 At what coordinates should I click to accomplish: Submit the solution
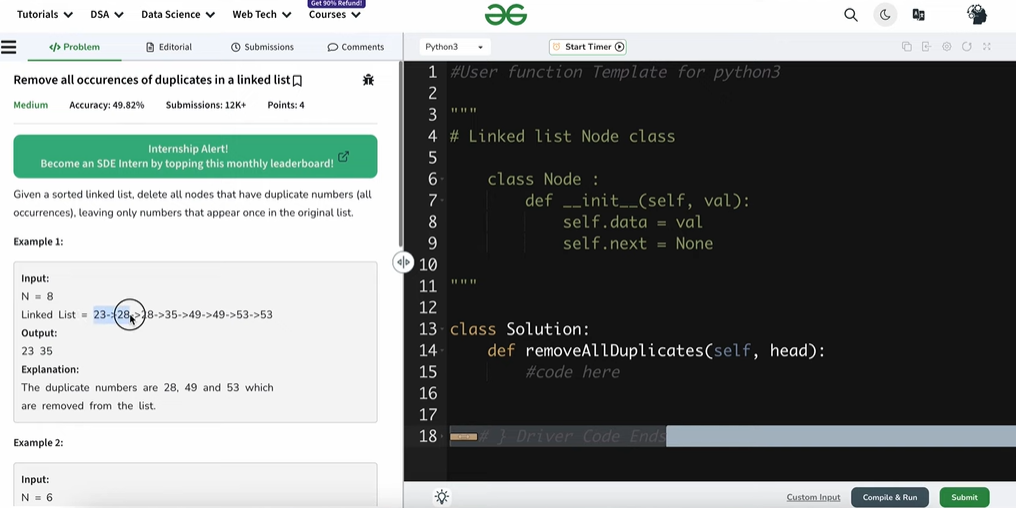pos(964,497)
